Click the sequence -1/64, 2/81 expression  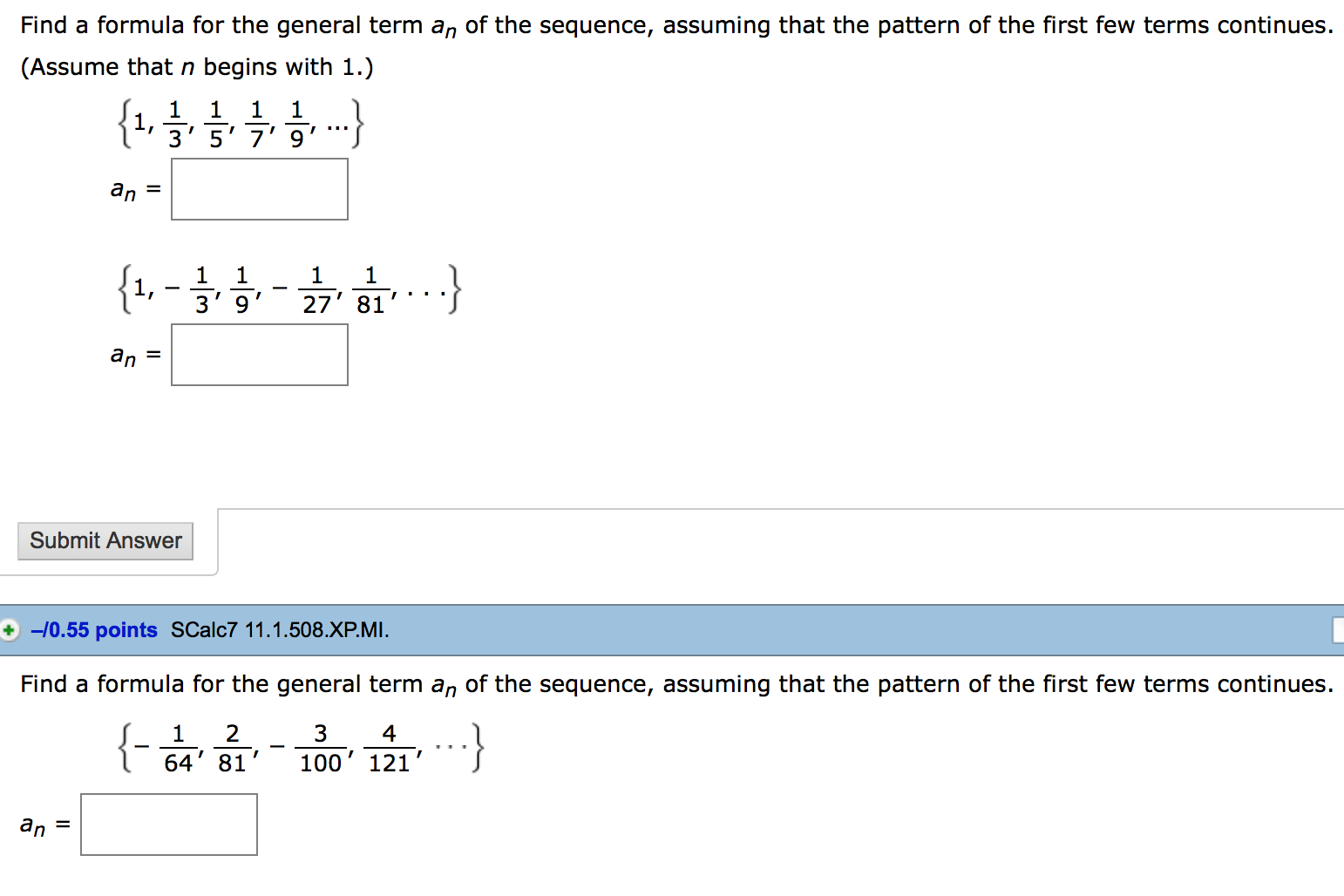pos(301,748)
